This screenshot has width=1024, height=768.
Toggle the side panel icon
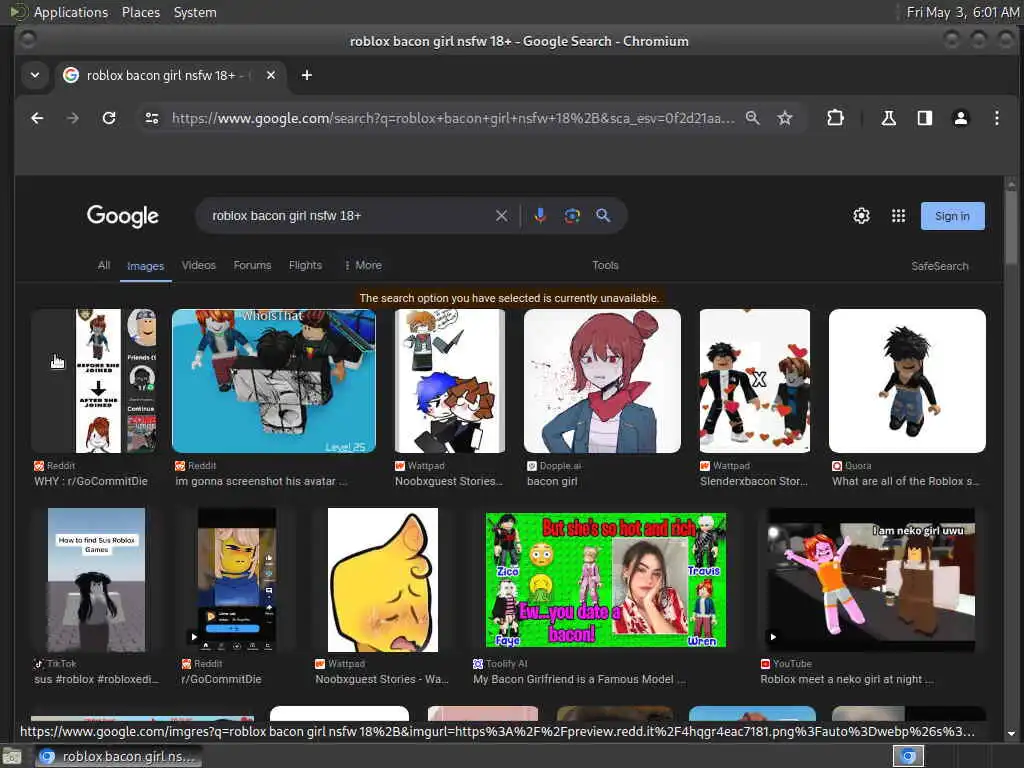(925, 118)
